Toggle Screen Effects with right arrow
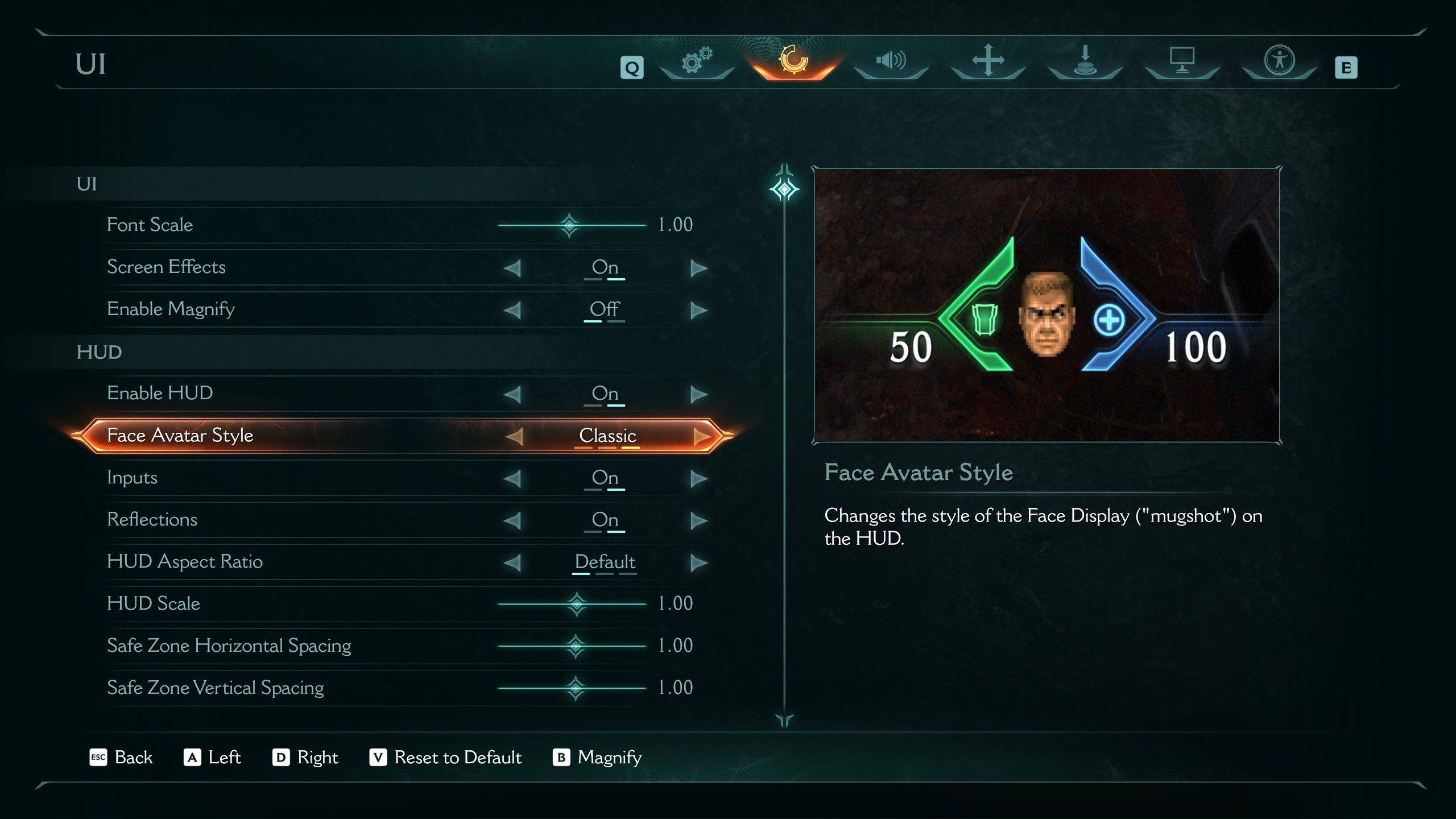1456x819 pixels. coord(698,268)
